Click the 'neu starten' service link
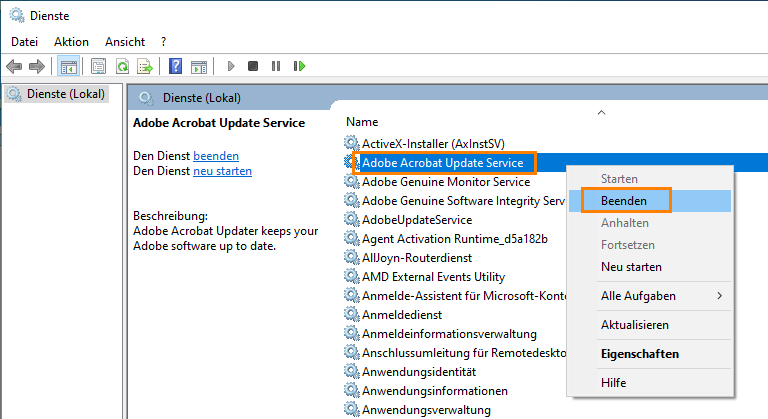The height and width of the screenshot is (419, 768). [222, 171]
